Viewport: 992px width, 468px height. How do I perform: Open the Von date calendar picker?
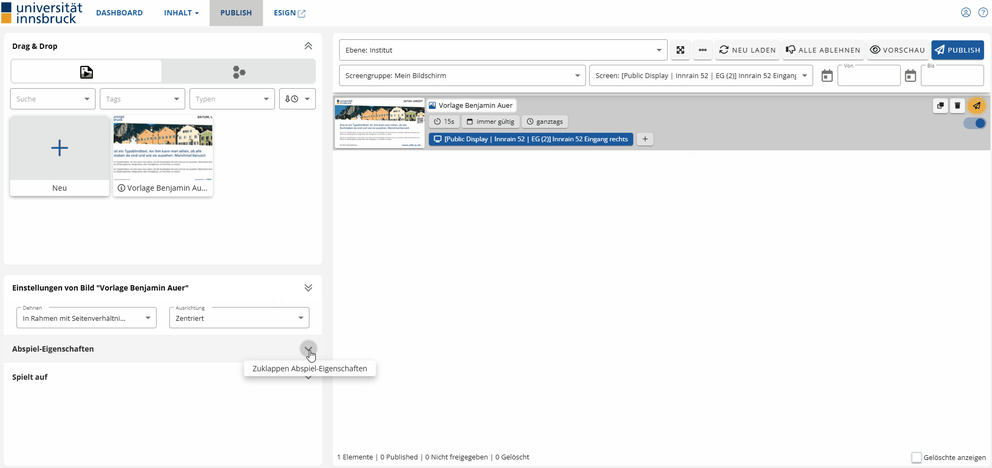[827, 76]
